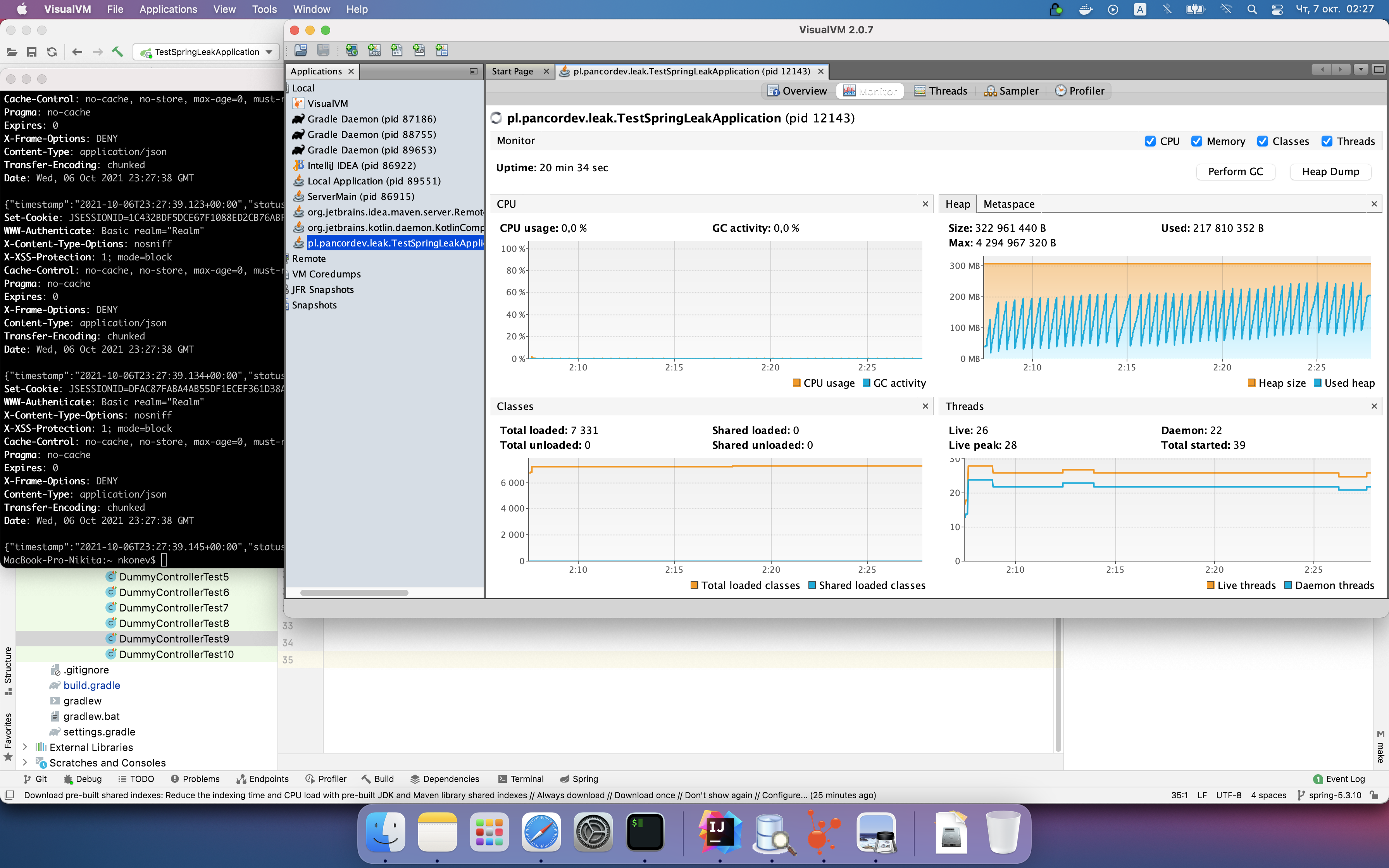Click the Live threads orange legend swatch
Image resolution: width=1389 pixels, height=868 pixels.
[x=1210, y=585]
